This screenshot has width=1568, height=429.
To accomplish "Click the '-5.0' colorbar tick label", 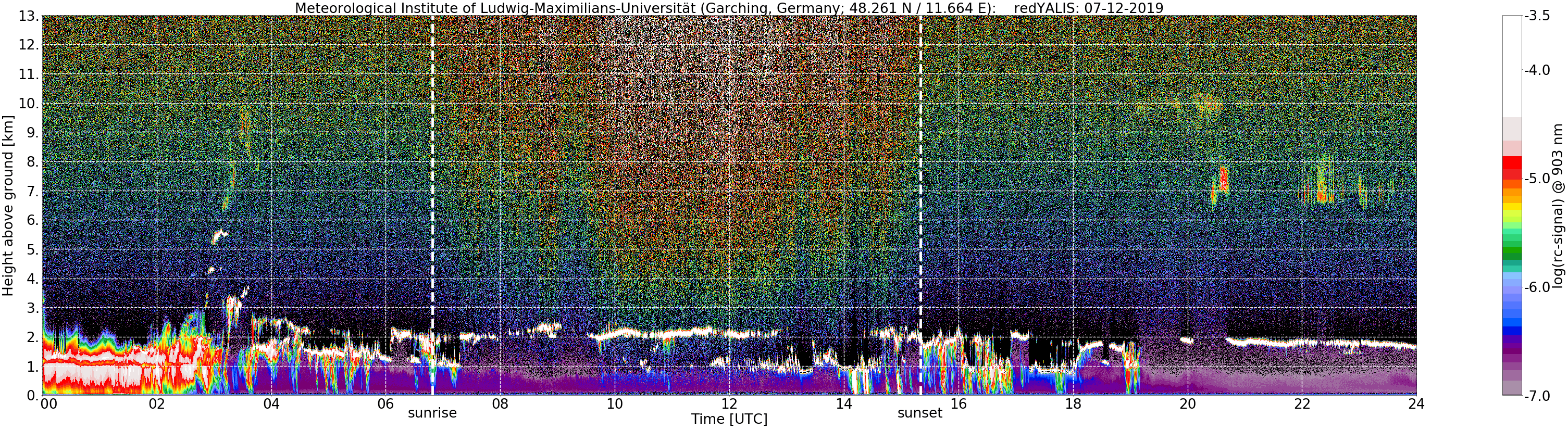I will point(1537,178).
